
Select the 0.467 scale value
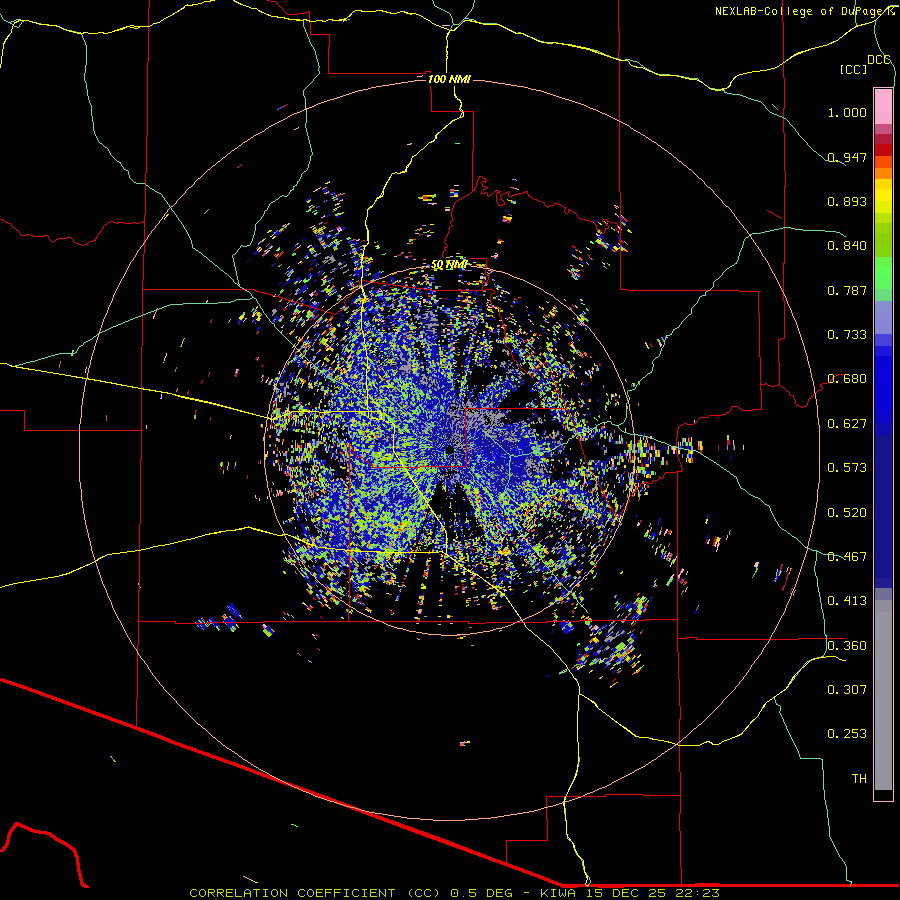[x=847, y=556]
